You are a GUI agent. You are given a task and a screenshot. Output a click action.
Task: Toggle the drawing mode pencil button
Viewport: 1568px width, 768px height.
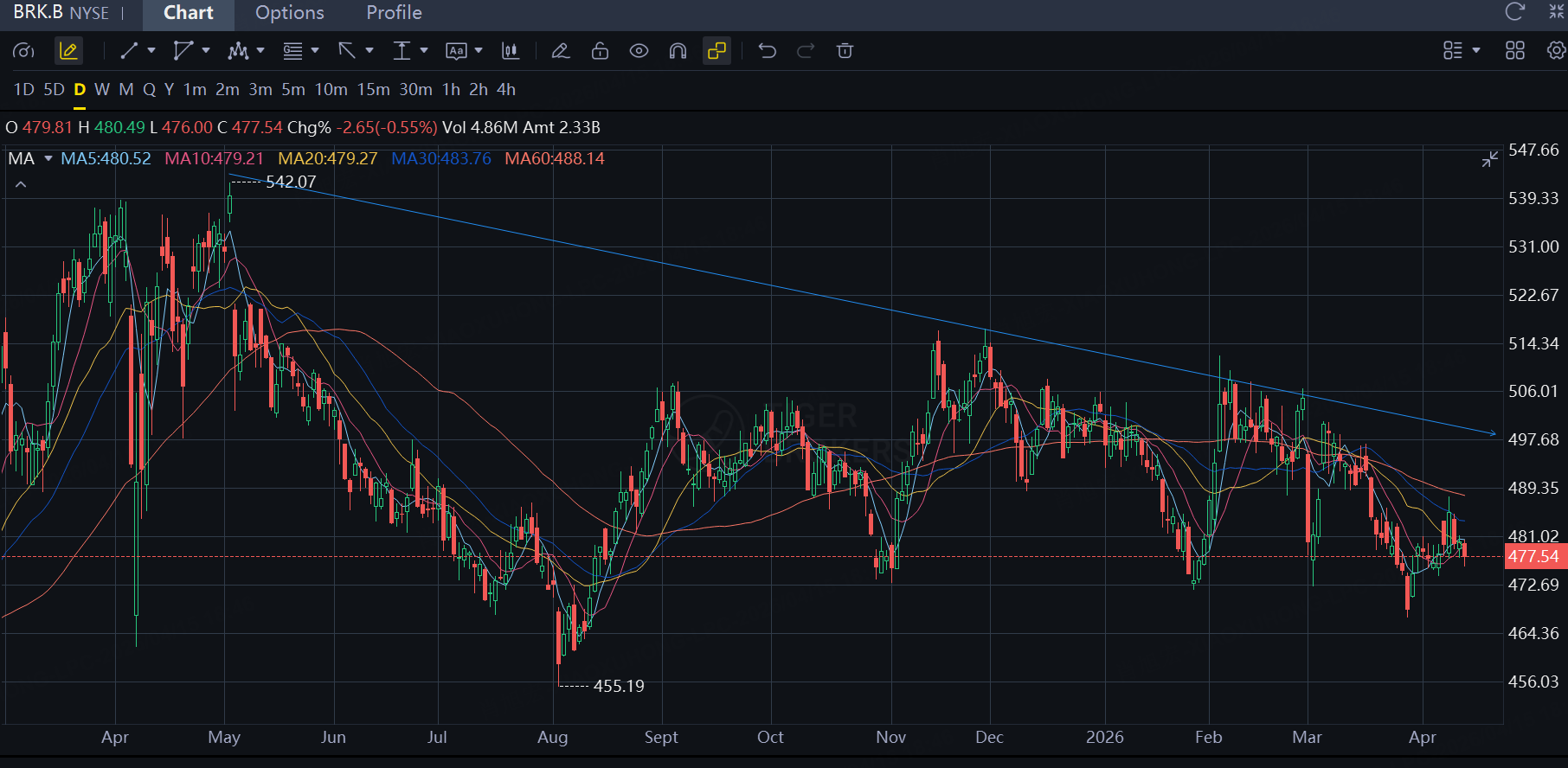(68, 51)
